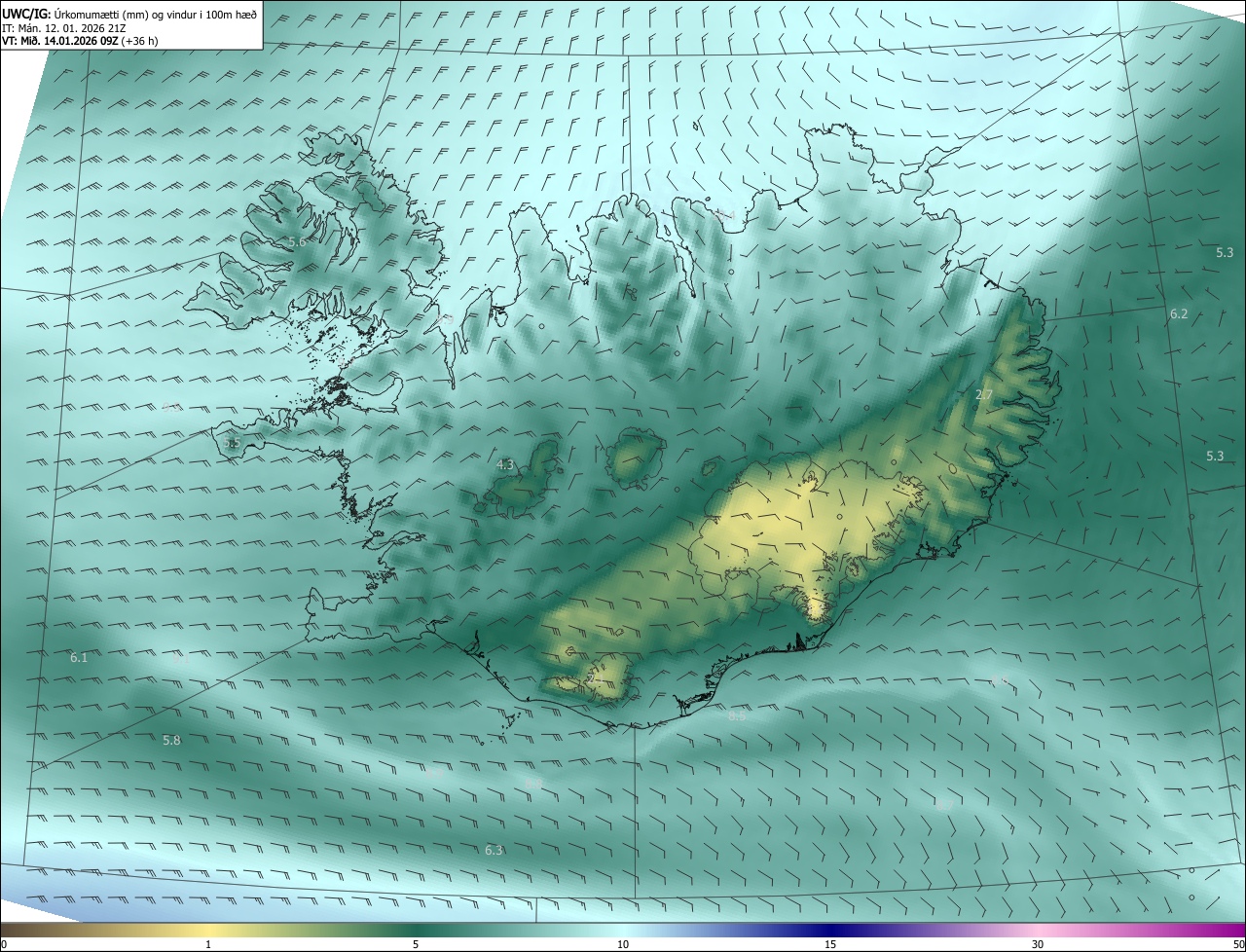1246x952 pixels.
Task: Click the 2.7 value label over the yellow area
Action: (984, 394)
